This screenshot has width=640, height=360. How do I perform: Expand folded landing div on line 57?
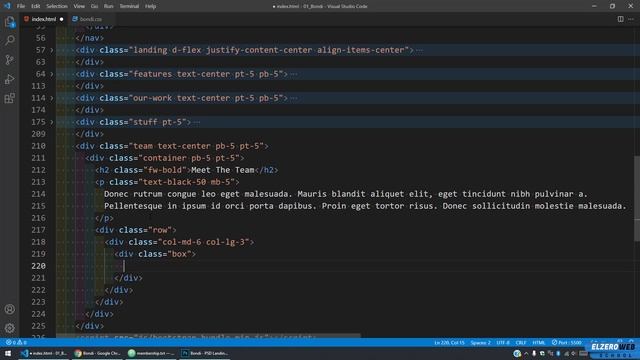pyautogui.click(x=52, y=50)
